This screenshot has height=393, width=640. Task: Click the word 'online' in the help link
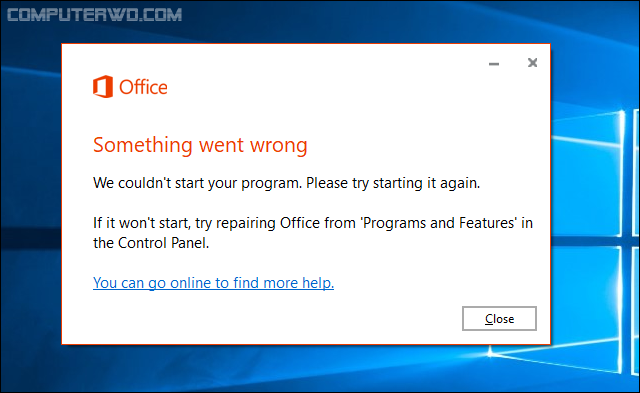(190, 282)
